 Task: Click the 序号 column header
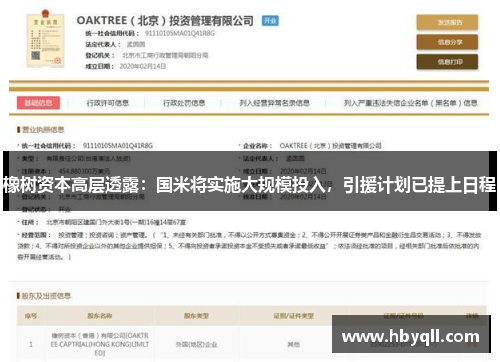(x=31, y=316)
